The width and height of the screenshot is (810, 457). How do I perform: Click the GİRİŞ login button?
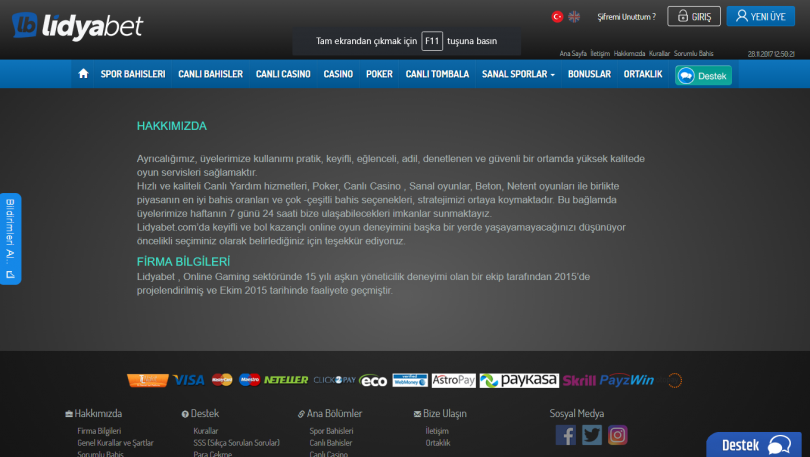coord(694,17)
